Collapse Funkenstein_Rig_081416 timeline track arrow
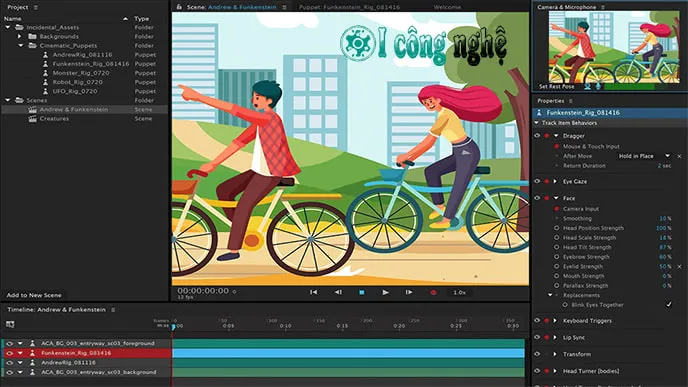This screenshot has height=387, width=688. [x=20, y=353]
